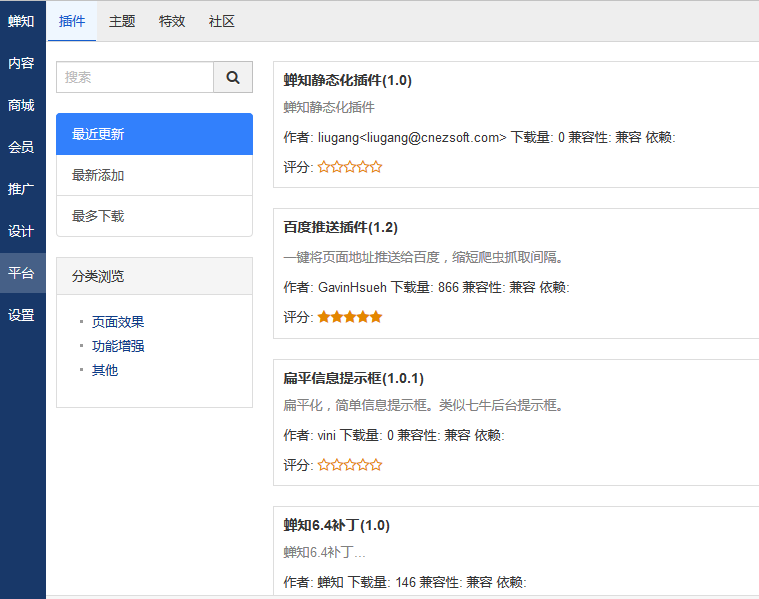Open the 百度推送插件(1.2) plugin title

(x=340, y=227)
